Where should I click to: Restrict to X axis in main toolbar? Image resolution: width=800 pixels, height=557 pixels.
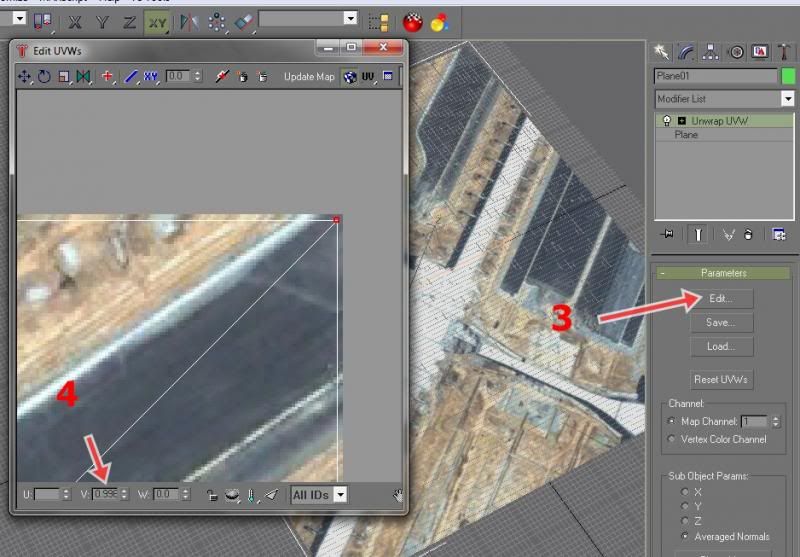(x=75, y=22)
